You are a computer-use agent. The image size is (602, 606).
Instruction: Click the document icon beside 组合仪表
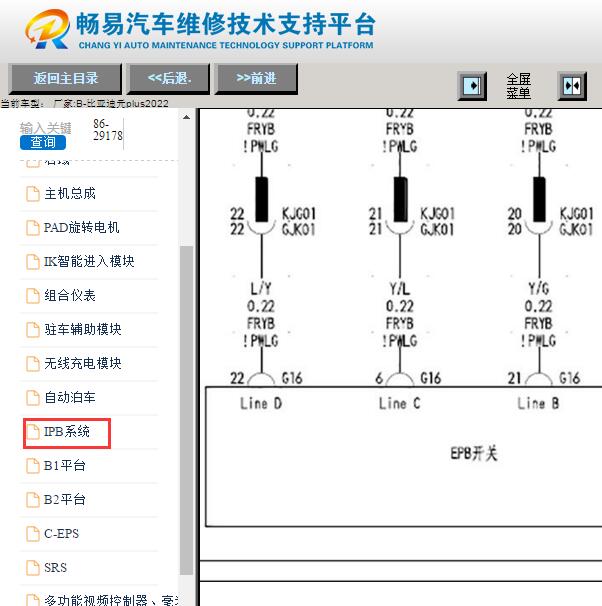33,296
